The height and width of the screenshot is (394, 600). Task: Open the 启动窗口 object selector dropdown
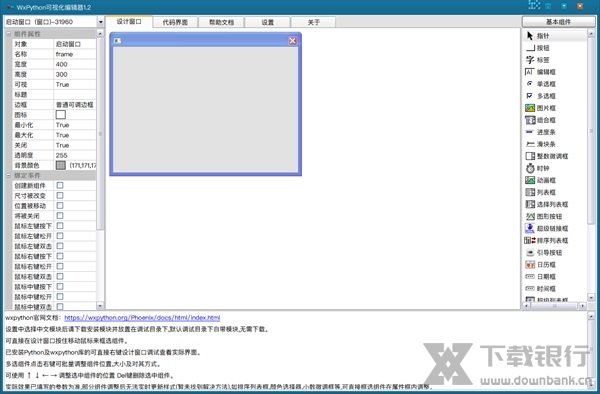click(101, 22)
